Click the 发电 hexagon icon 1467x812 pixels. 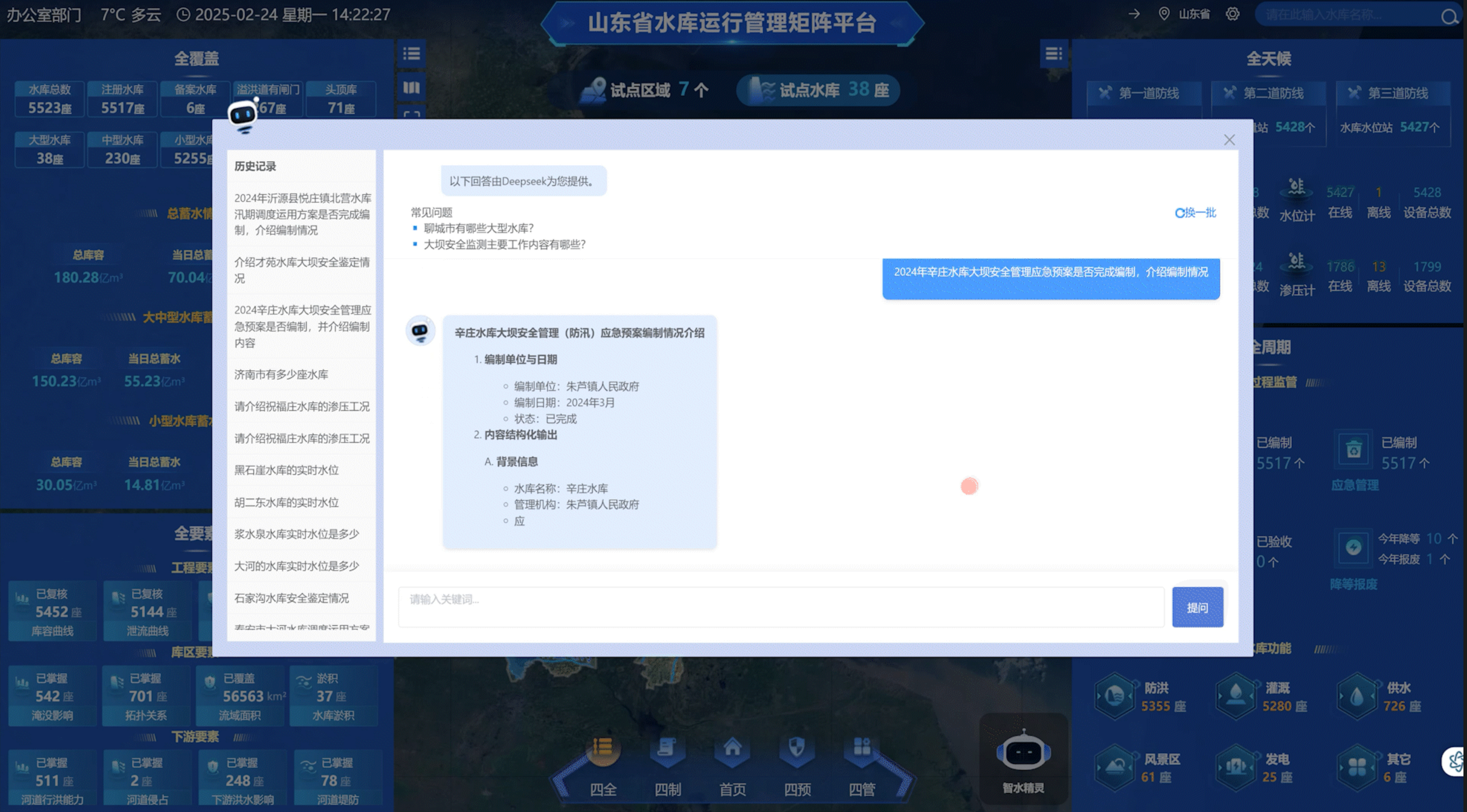[1235, 767]
